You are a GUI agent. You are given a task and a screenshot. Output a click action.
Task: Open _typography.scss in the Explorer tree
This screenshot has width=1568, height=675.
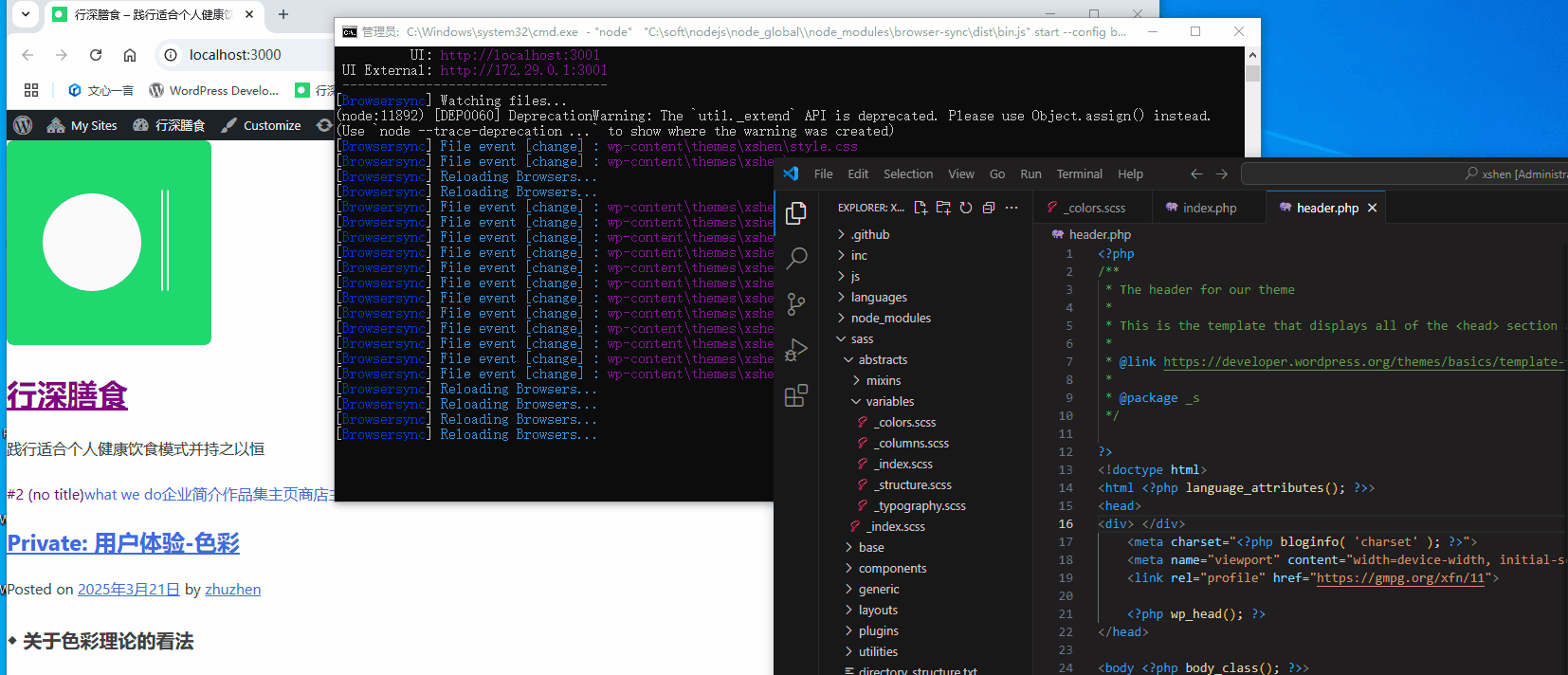pos(920,505)
